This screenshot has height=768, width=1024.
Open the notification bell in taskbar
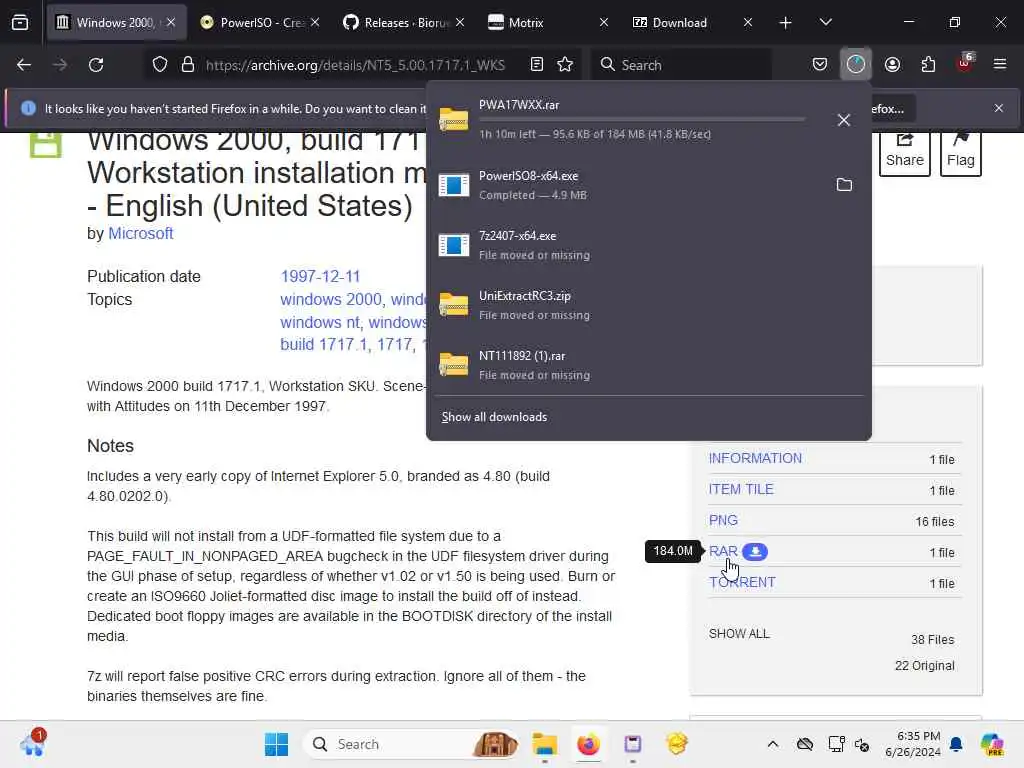click(956, 744)
